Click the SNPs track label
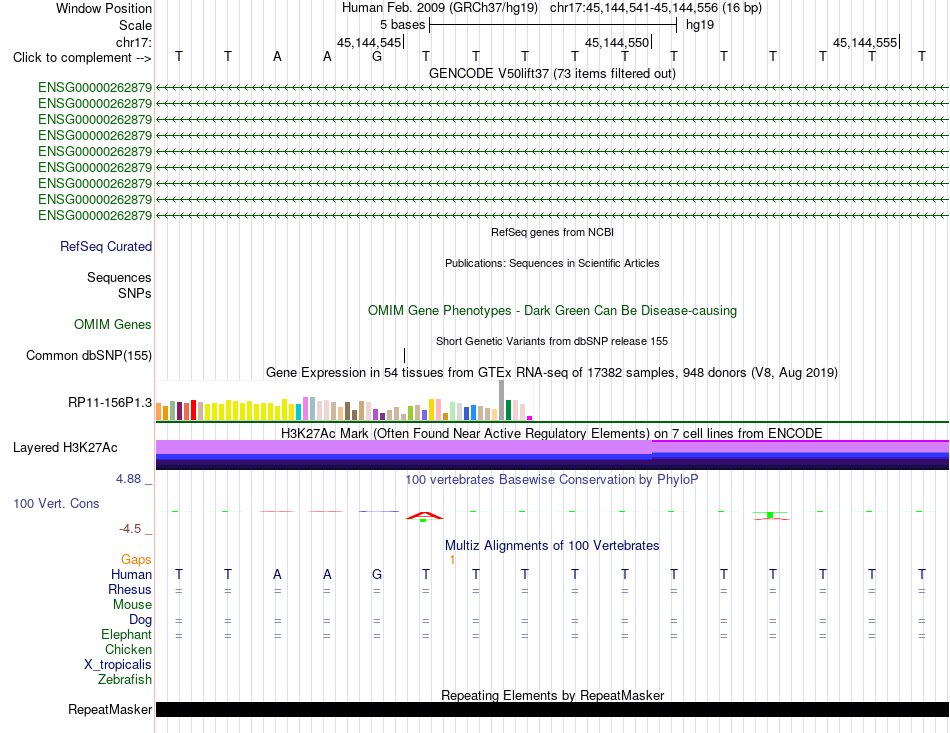950x733 pixels. coord(135,293)
